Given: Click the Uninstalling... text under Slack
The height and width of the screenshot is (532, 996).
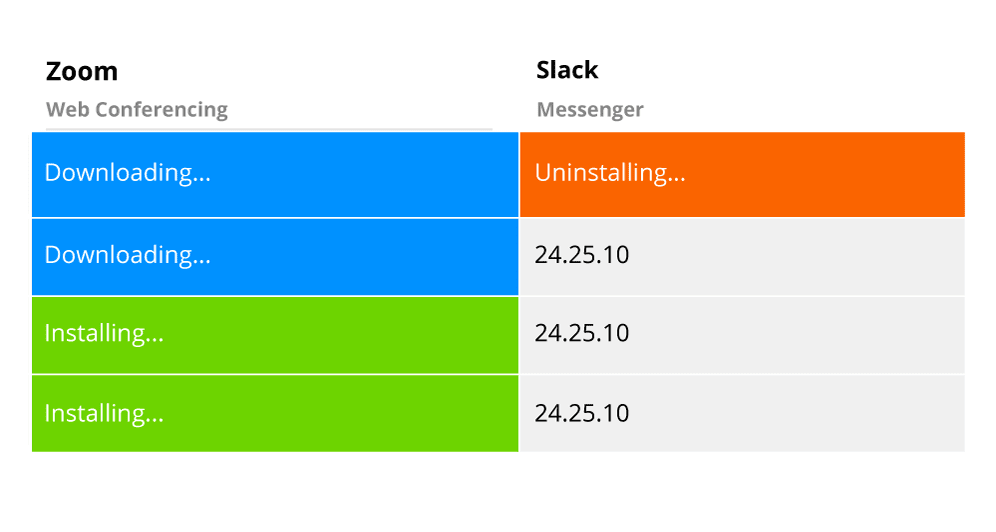Looking at the screenshot, I should click(610, 173).
